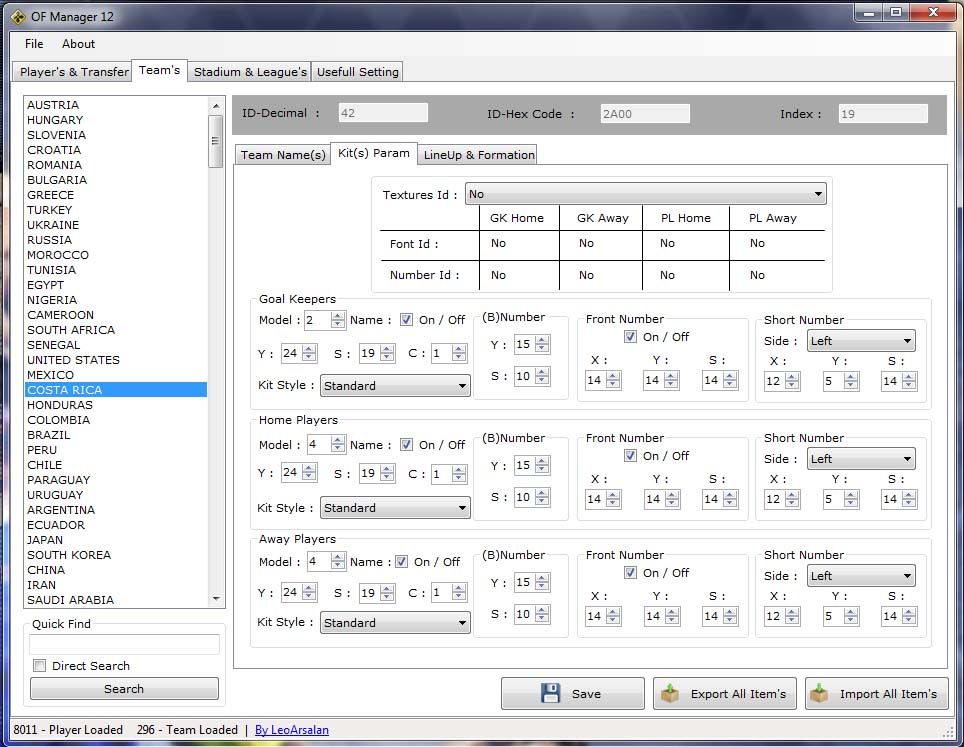Image resolution: width=964 pixels, height=747 pixels.
Task: Increase the Goal Keepers Model spinner value
Action: click(x=338, y=316)
